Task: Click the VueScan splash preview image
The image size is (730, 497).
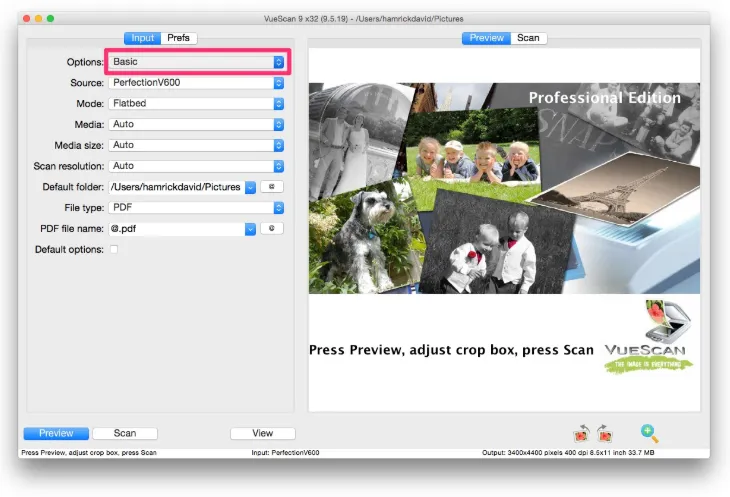Action: (504, 230)
